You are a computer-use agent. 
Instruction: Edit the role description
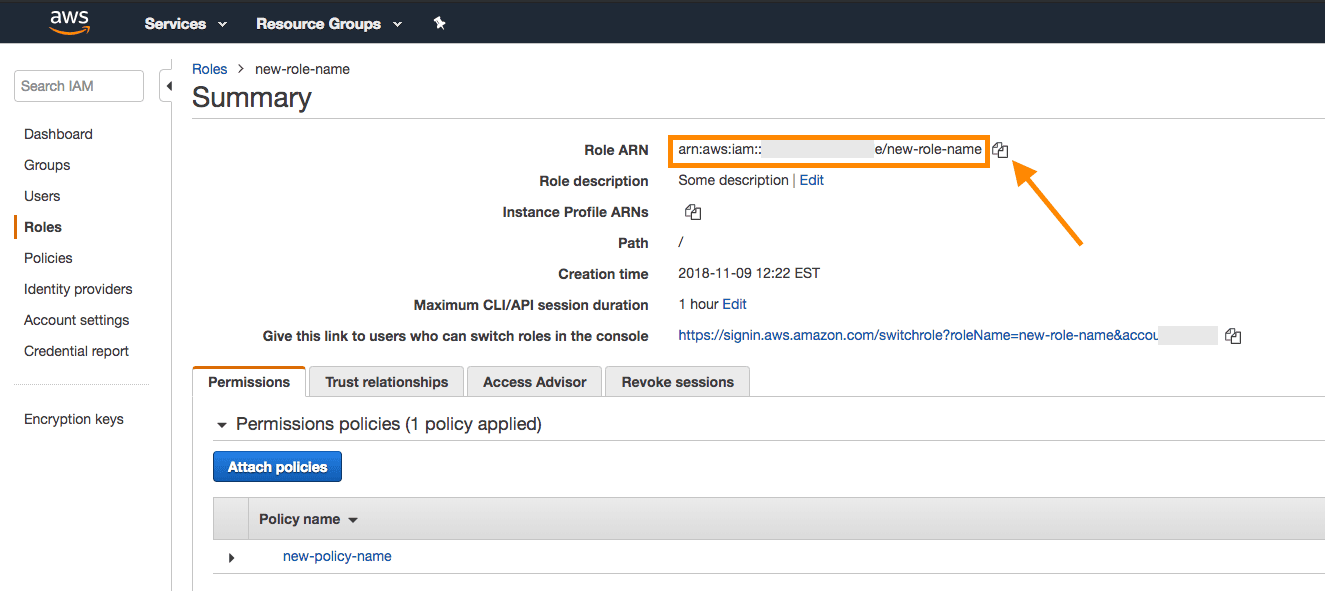coord(811,180)
